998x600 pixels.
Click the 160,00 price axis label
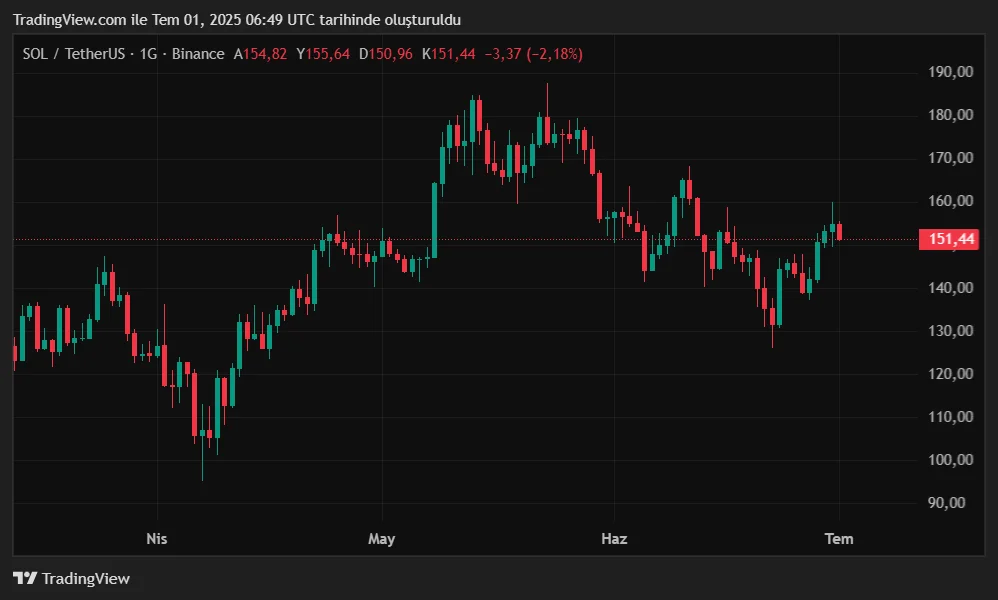[x=951, y=201]
